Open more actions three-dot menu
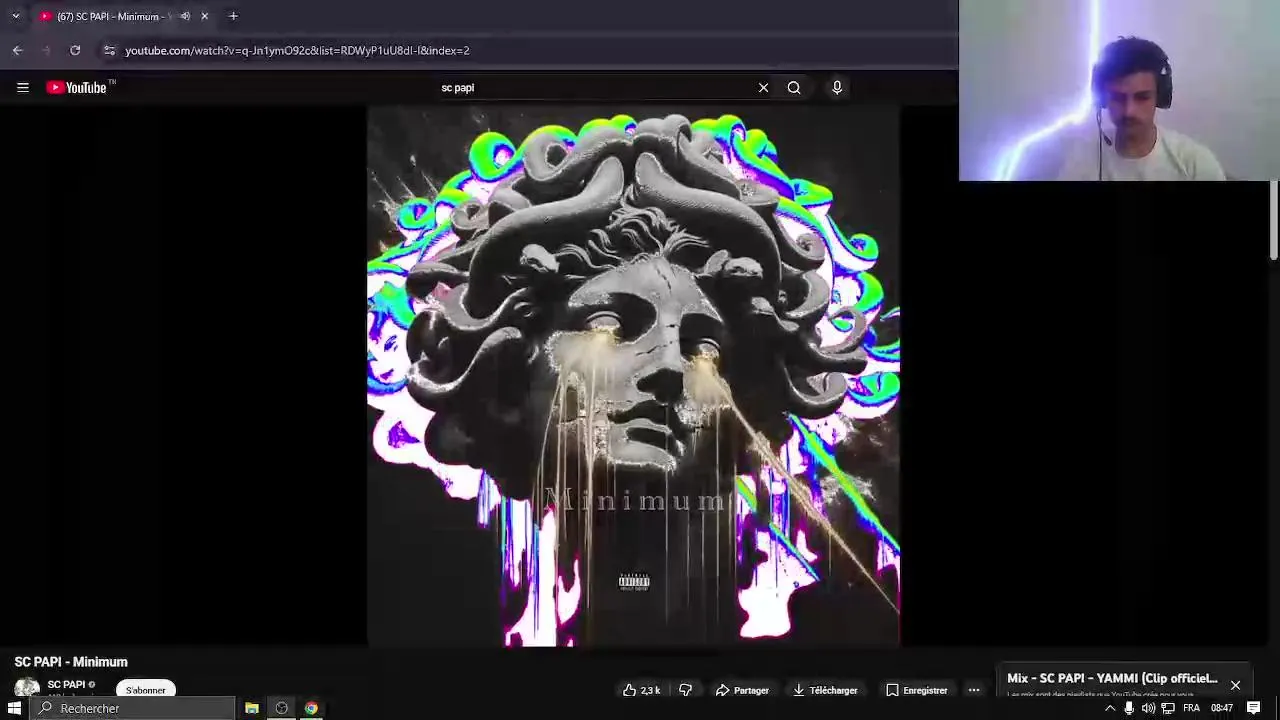The height and width of the screenshot is (720, 1280). pyautogui.click(x=974, y=690)
